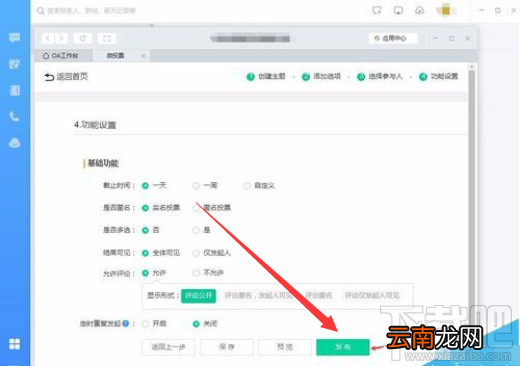Image resolution: width=520 pixels, height=366 pixels.
Task: Choose 评论仅发起人可见 display mode
Action: tap(372, 295)
